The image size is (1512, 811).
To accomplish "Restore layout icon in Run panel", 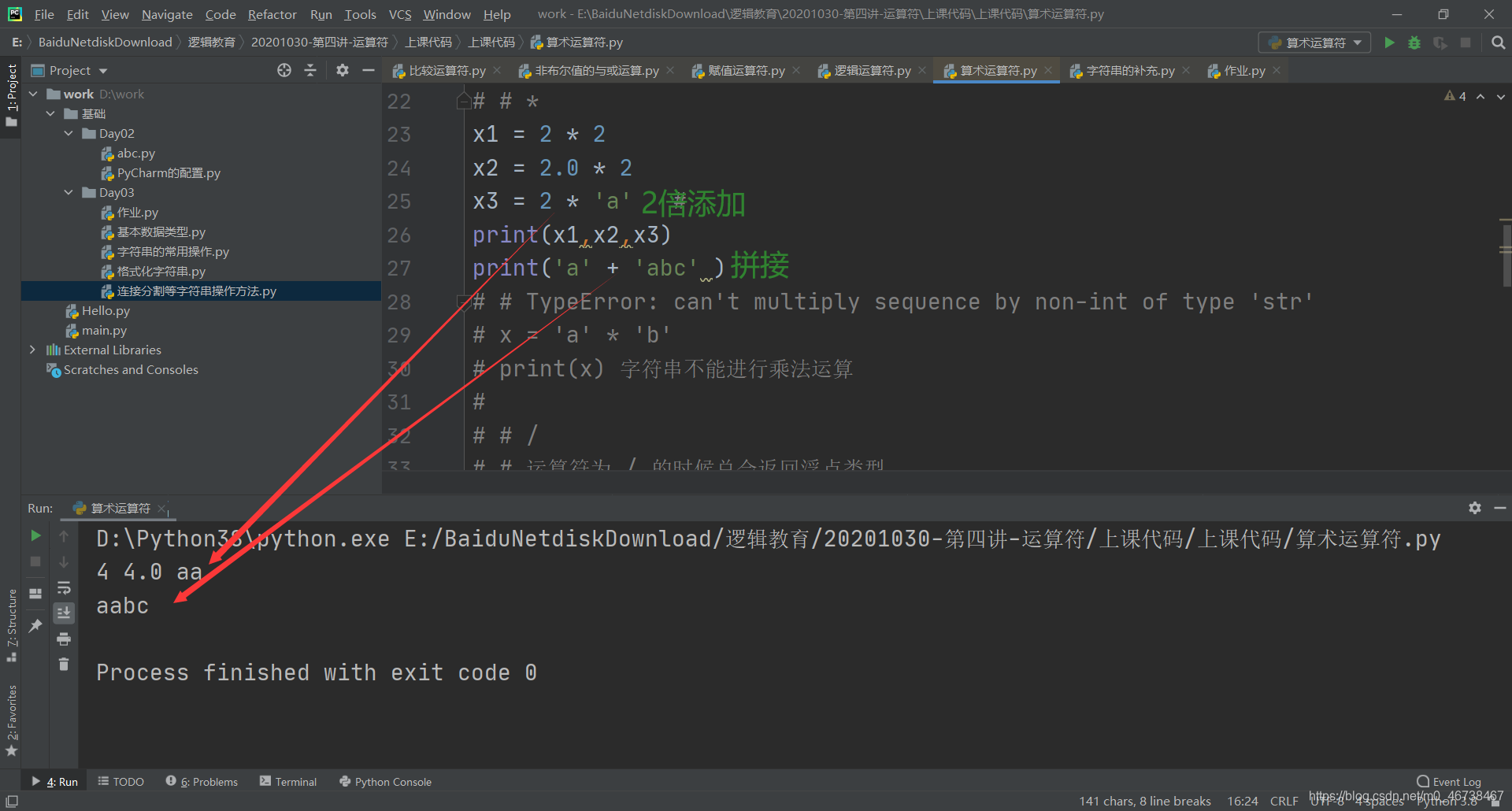I will [35, 594].
